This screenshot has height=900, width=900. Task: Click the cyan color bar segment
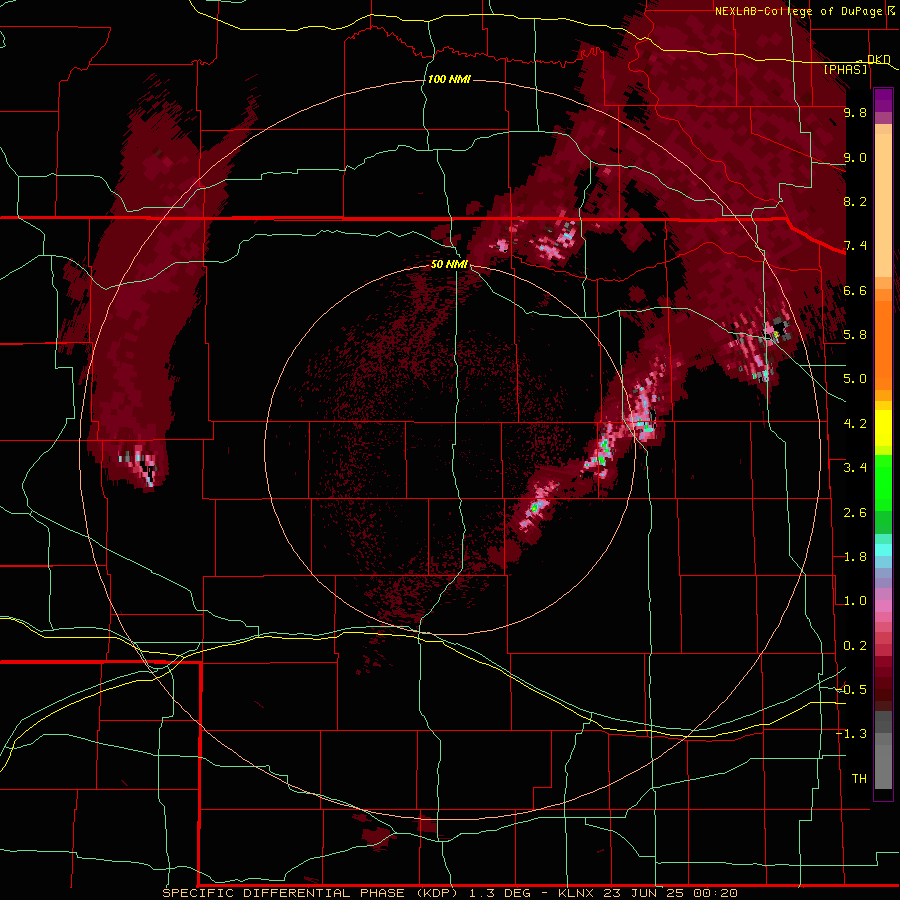pos(883,550)
